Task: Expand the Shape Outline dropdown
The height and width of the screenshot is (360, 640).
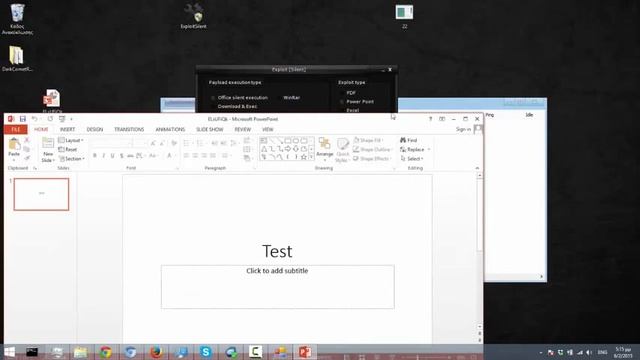Action: point(372,149)
